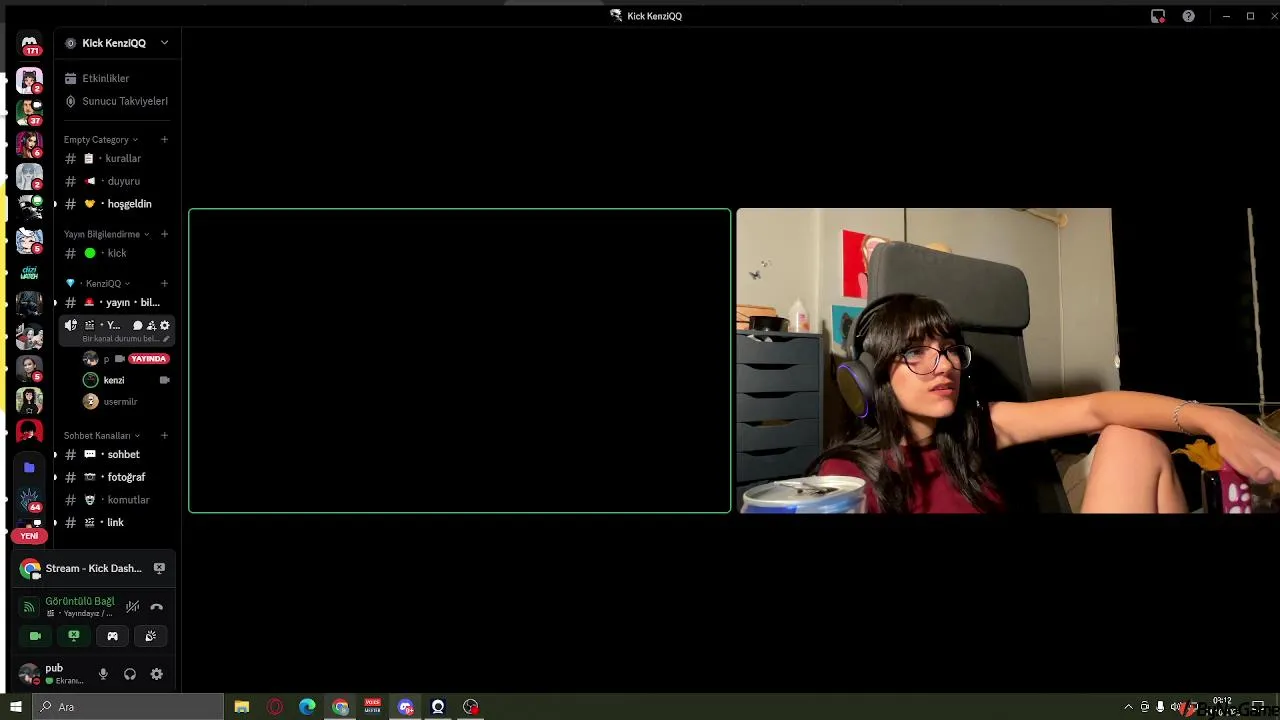Open Sunucu Takviyeleri server boosts

[117, 101]
